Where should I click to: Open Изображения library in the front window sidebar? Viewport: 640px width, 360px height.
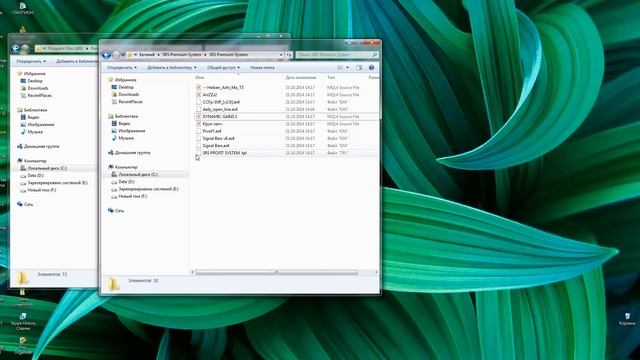pyautogui.click(x=131, y=131)
